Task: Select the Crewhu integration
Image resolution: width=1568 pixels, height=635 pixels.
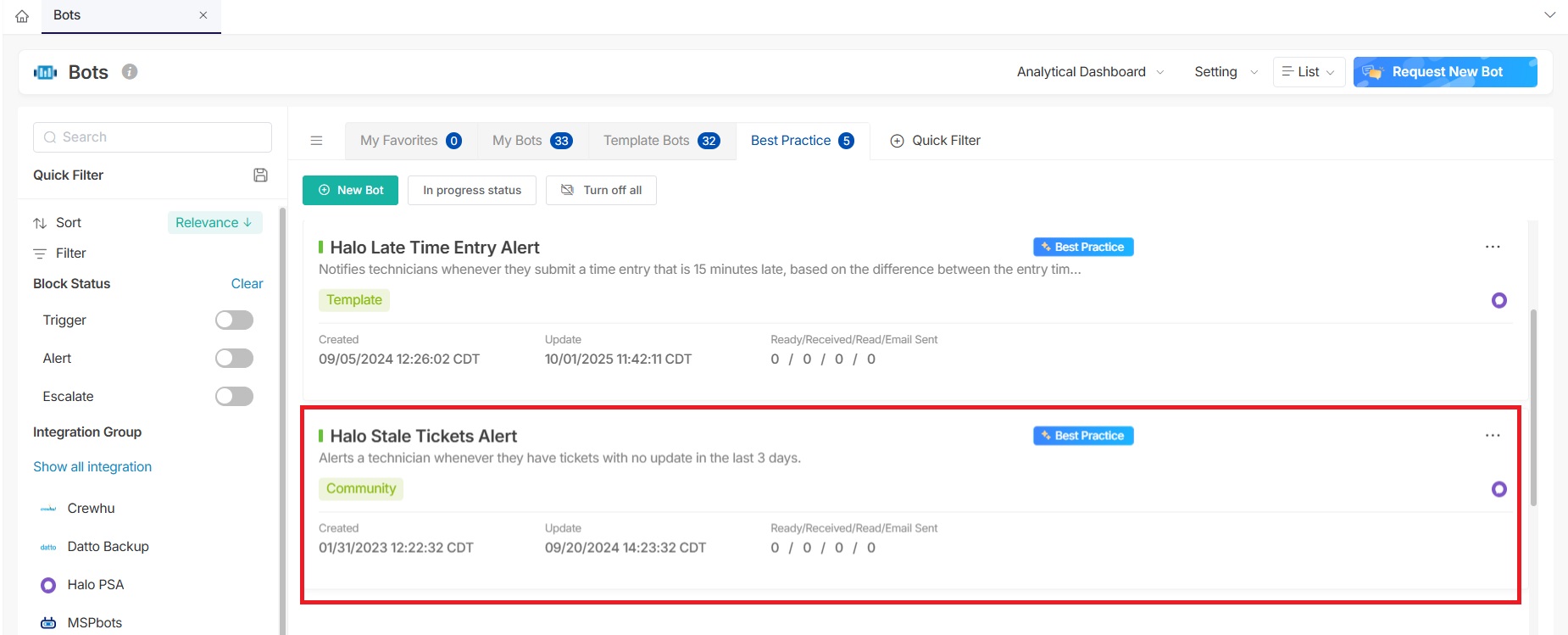Action: coord(91,509)
